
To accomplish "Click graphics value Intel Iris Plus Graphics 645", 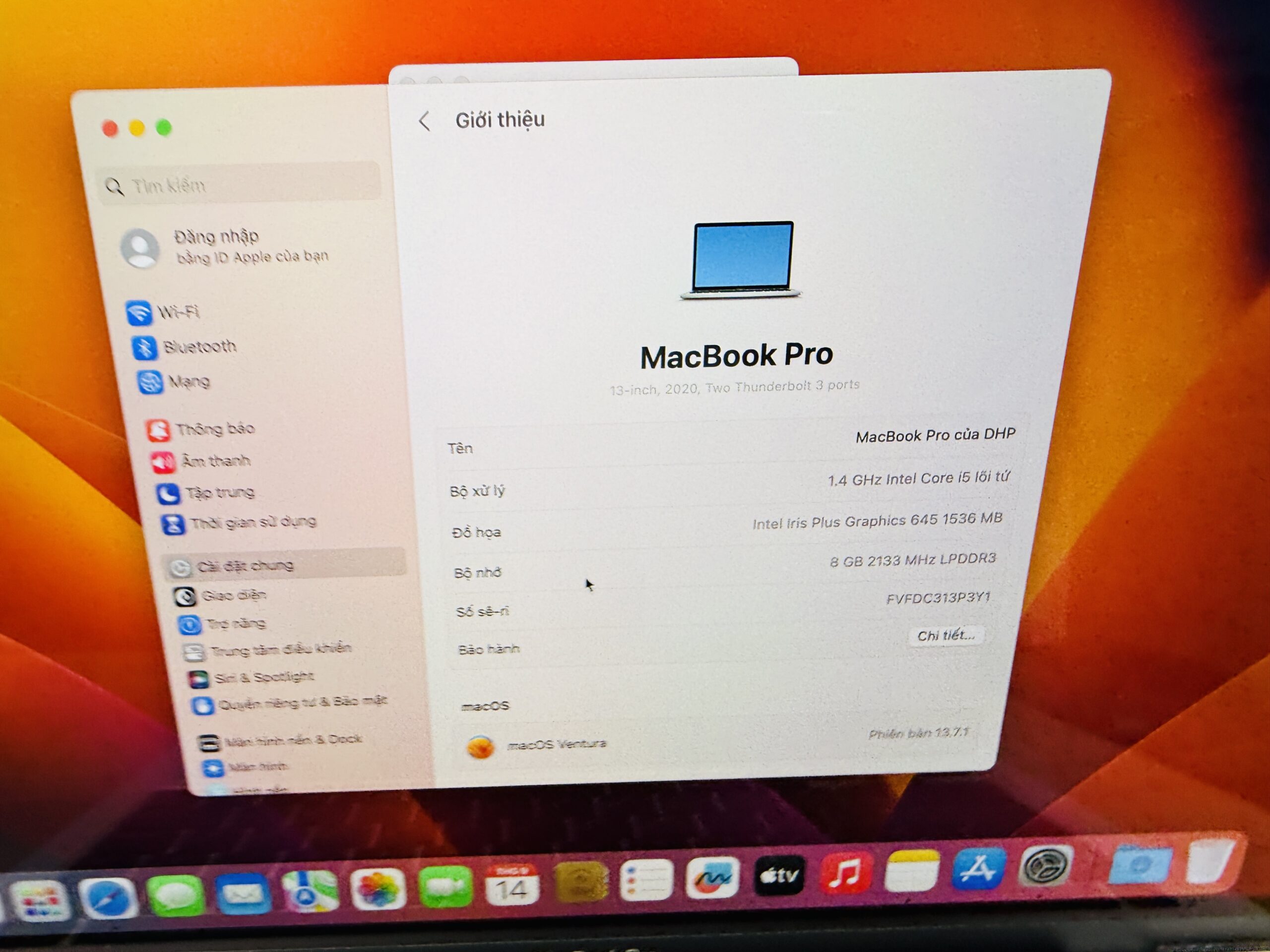I will pyautogui.click(x=877, y=521).
